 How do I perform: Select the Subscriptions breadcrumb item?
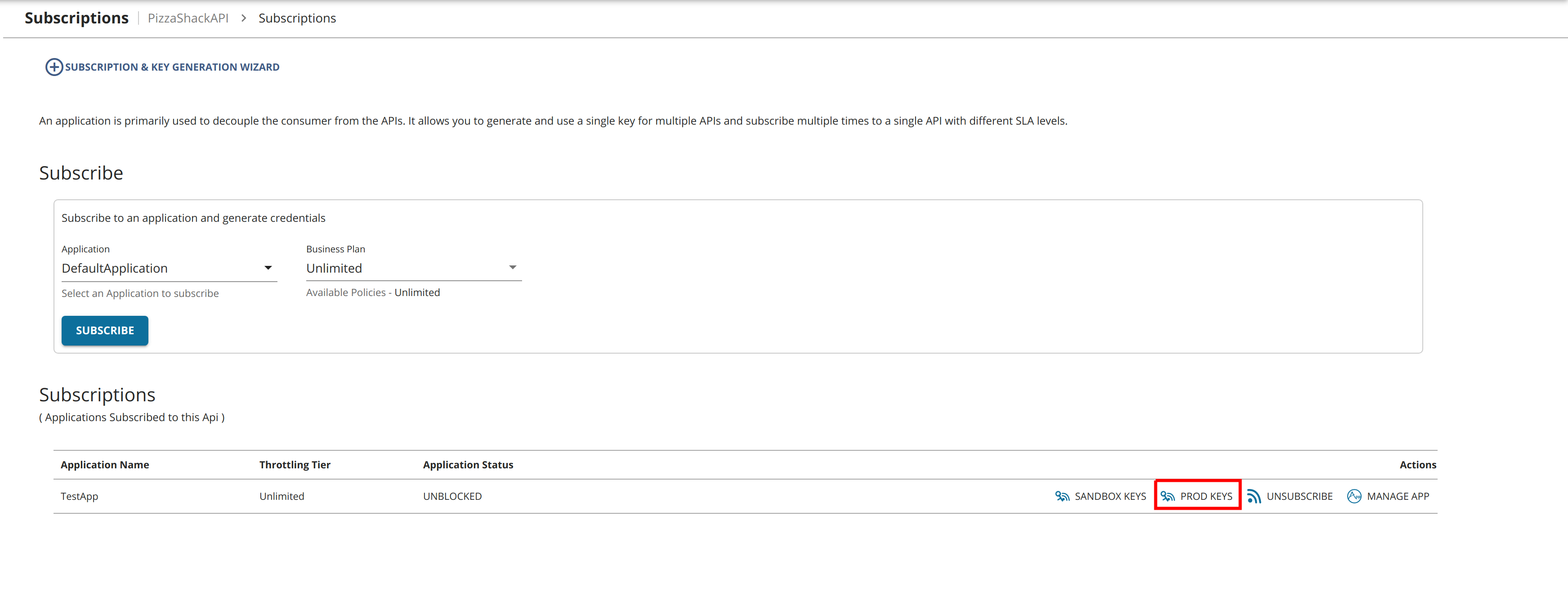(297, 18)
